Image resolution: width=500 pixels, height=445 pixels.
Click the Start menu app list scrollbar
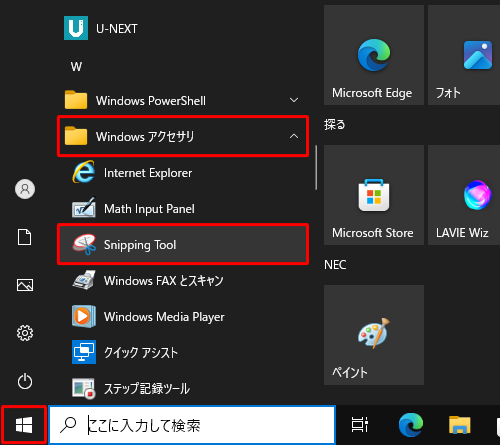pos(316,168)
